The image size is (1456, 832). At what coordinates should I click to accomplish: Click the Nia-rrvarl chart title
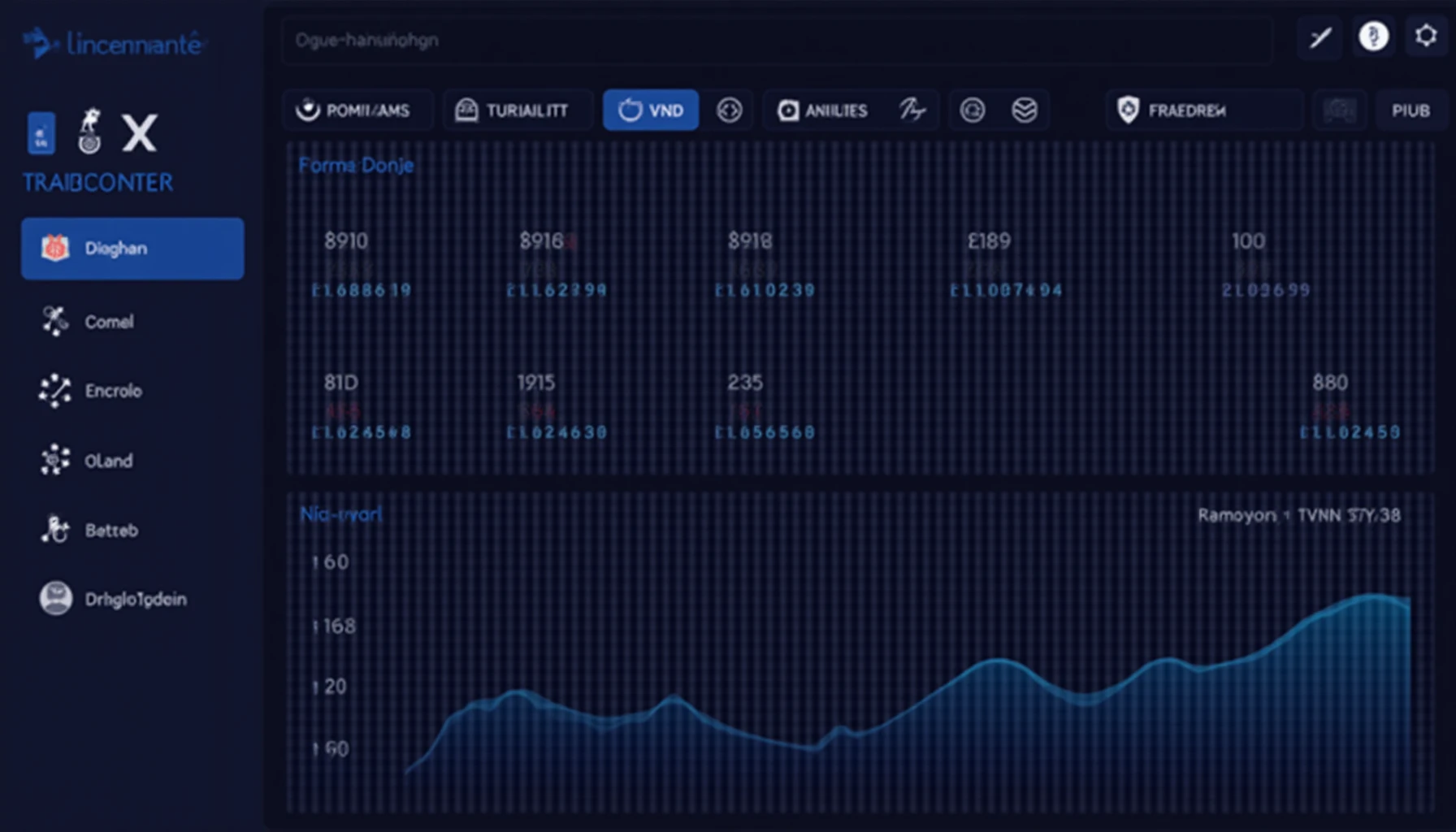coord(340,514)
